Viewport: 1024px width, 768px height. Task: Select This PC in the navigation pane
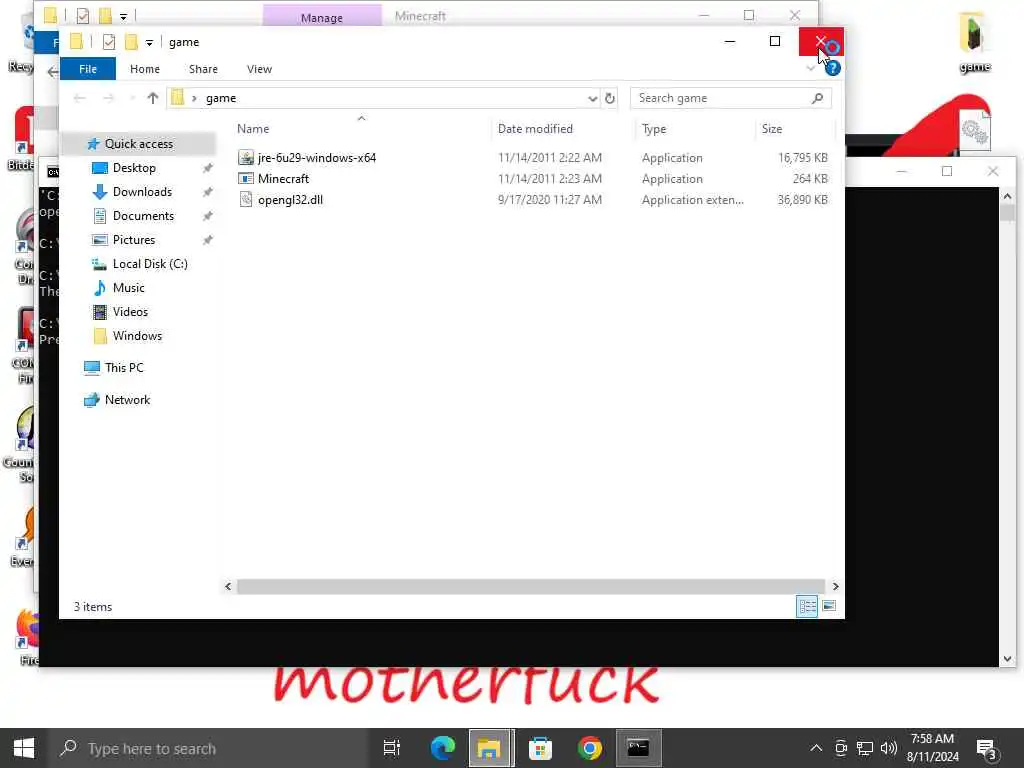[123, 368]
